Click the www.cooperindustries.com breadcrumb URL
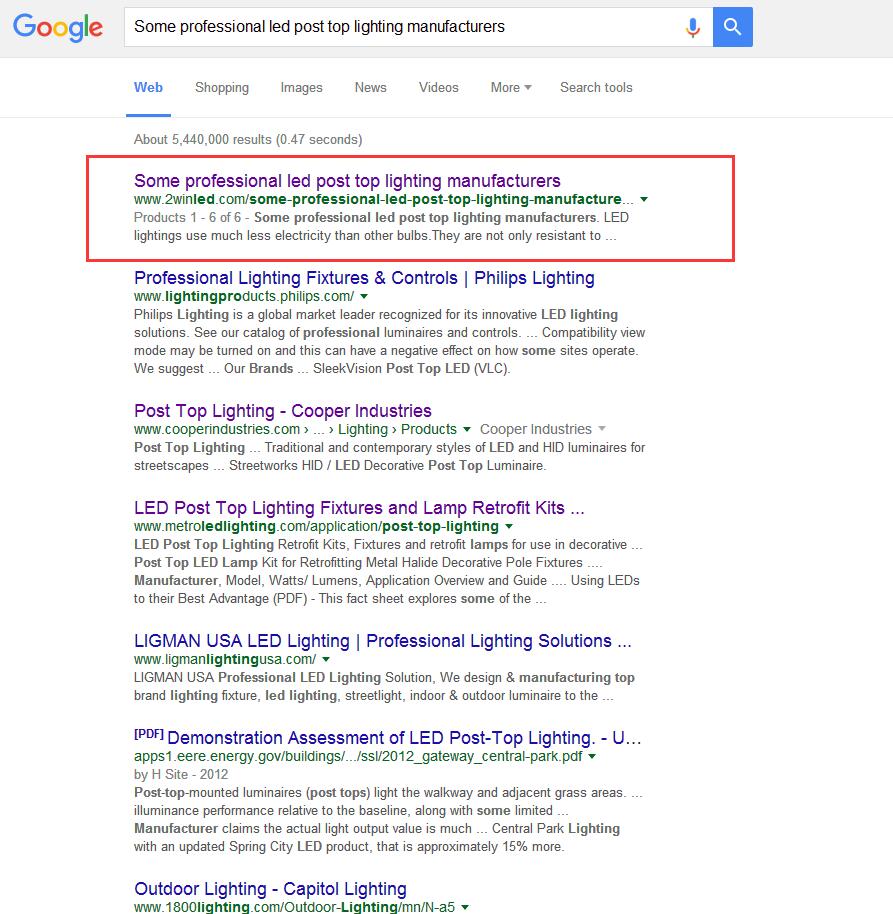 [x=296, y=430]
